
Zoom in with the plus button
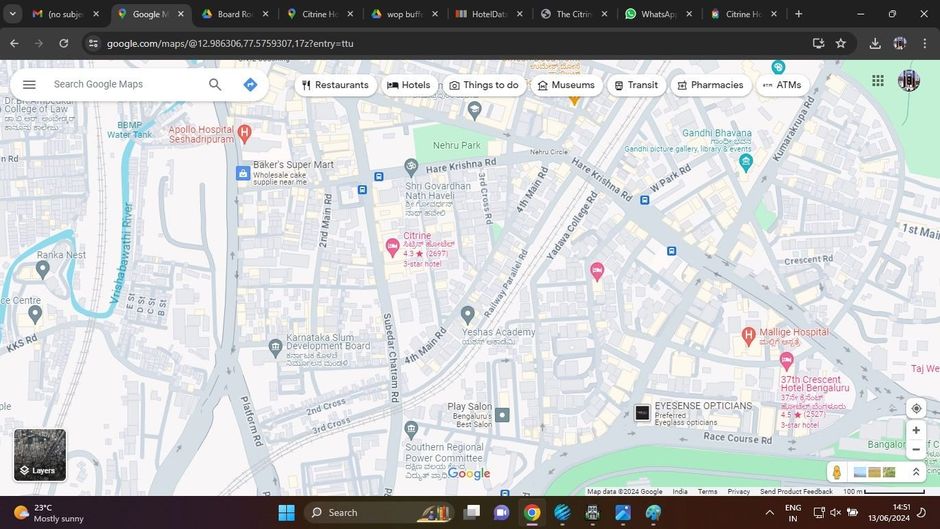point(916,430)
